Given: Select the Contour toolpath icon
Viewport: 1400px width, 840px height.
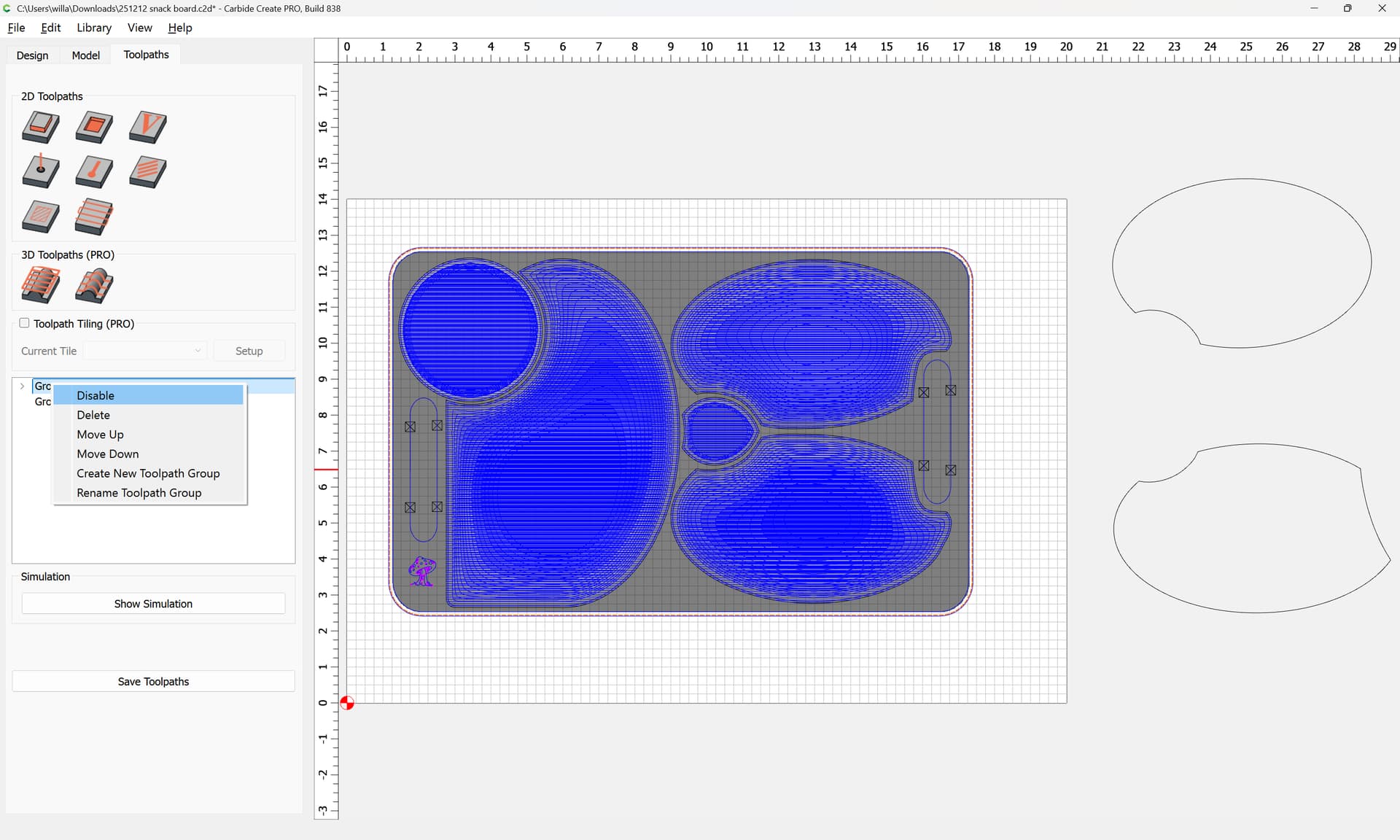Looking at the screenshot, I should (x=41, y=127).
